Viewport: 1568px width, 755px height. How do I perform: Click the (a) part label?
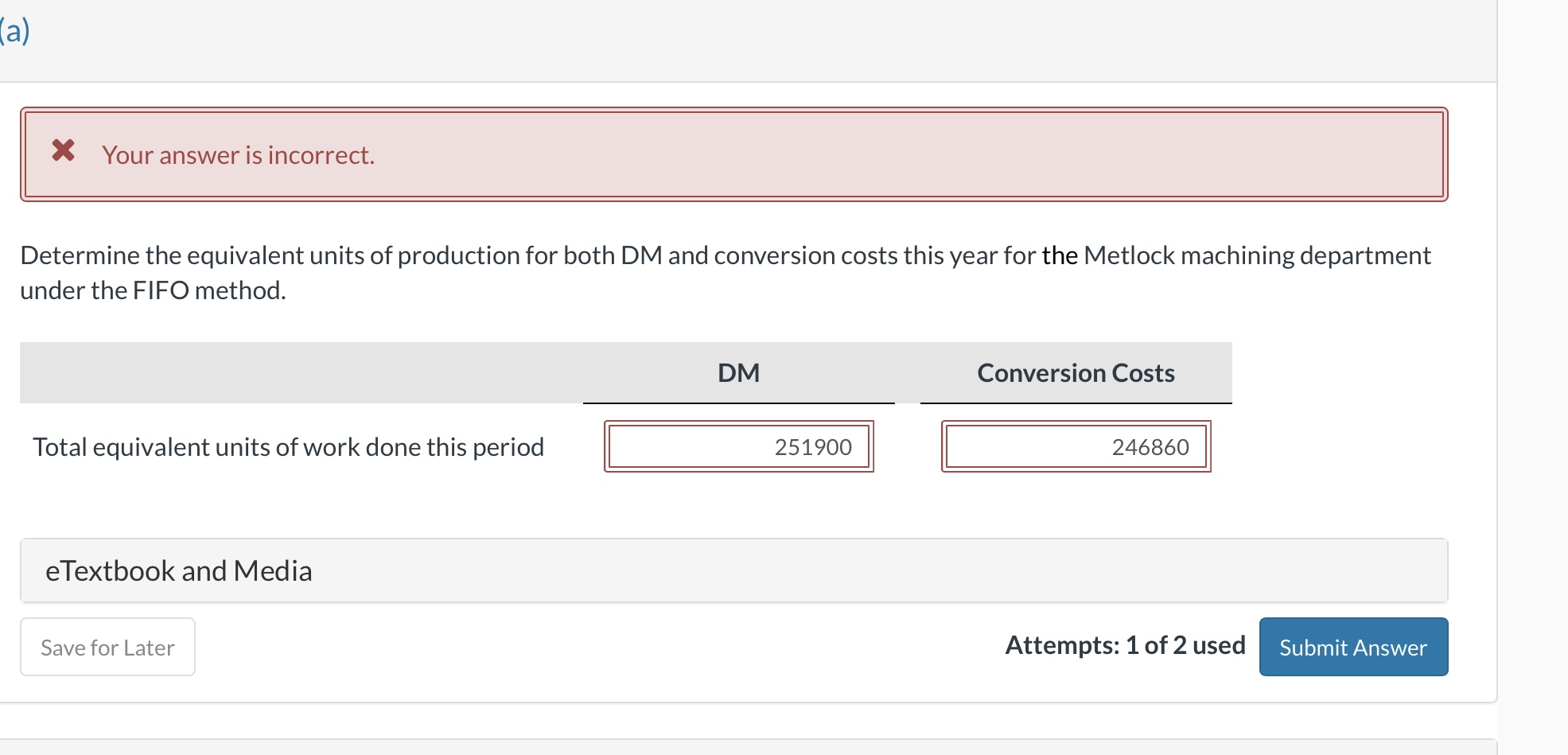14,32
